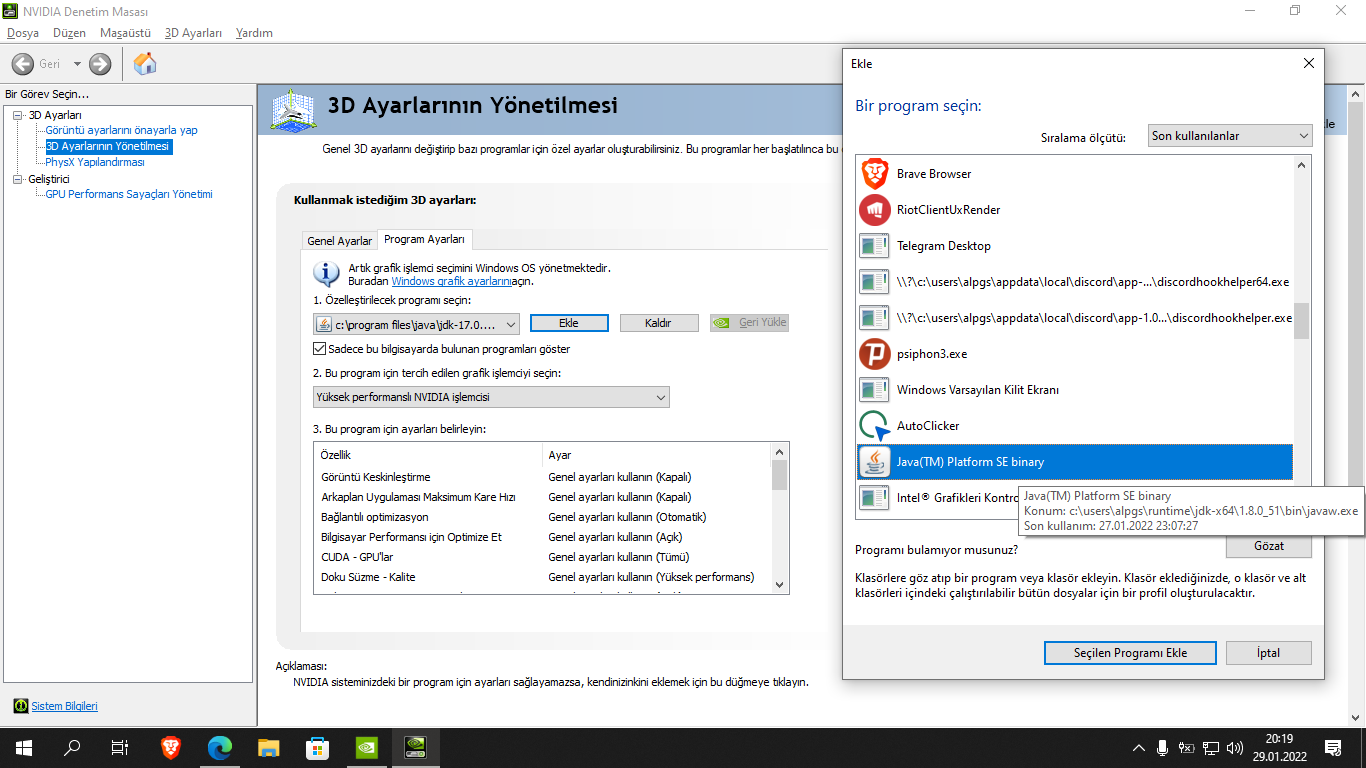Click the Gözat button
The image size is (1366, 768).
pyautogui.click(x=1269, y=547)
